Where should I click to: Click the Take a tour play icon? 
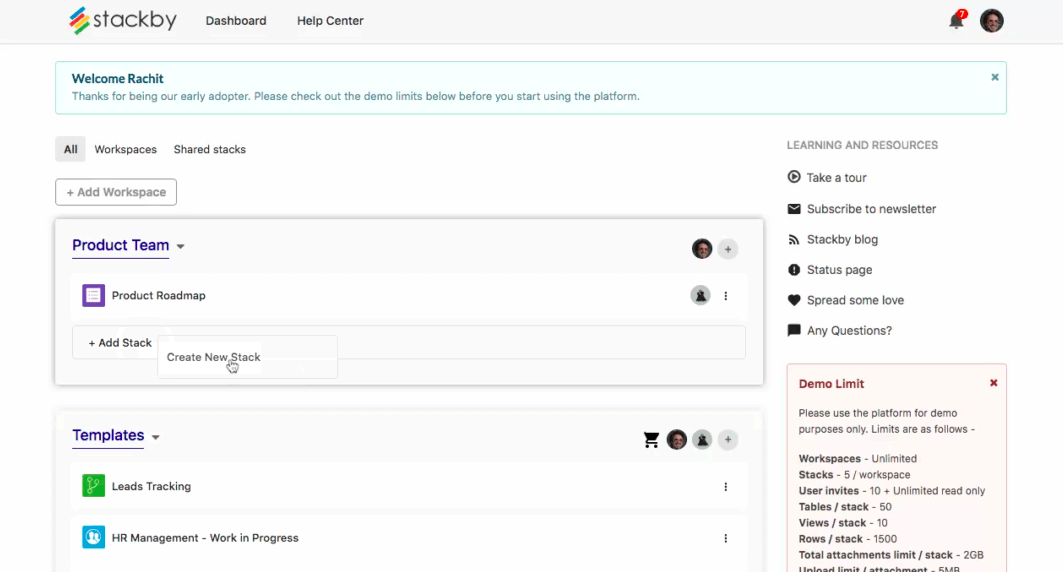(x=794, y=177)
